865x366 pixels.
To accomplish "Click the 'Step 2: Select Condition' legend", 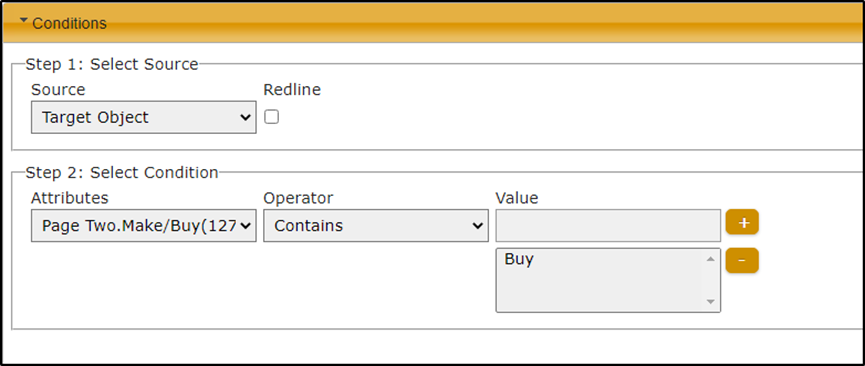I will tap(122, 172).
